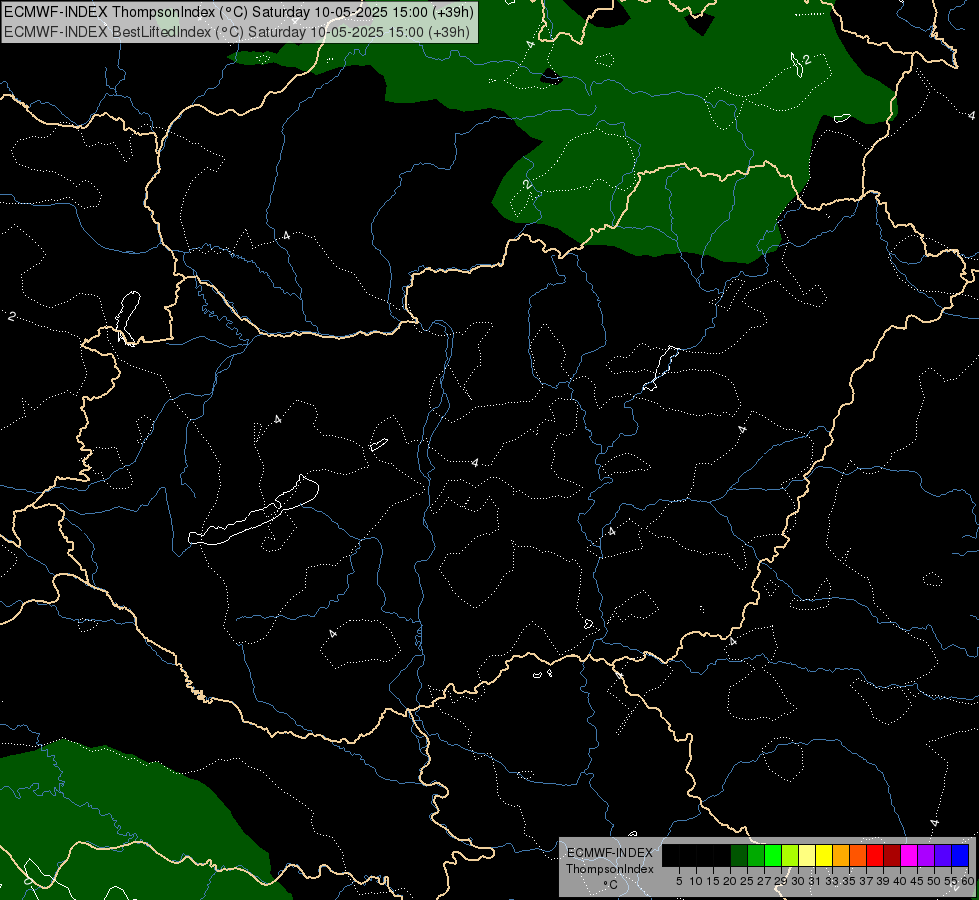Select the indigo 50–55 legend swatch

[x=943, y=855]
